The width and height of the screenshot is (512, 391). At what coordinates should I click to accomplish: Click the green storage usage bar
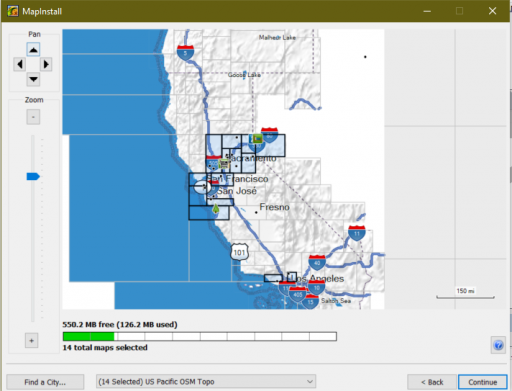pos(89,336)
